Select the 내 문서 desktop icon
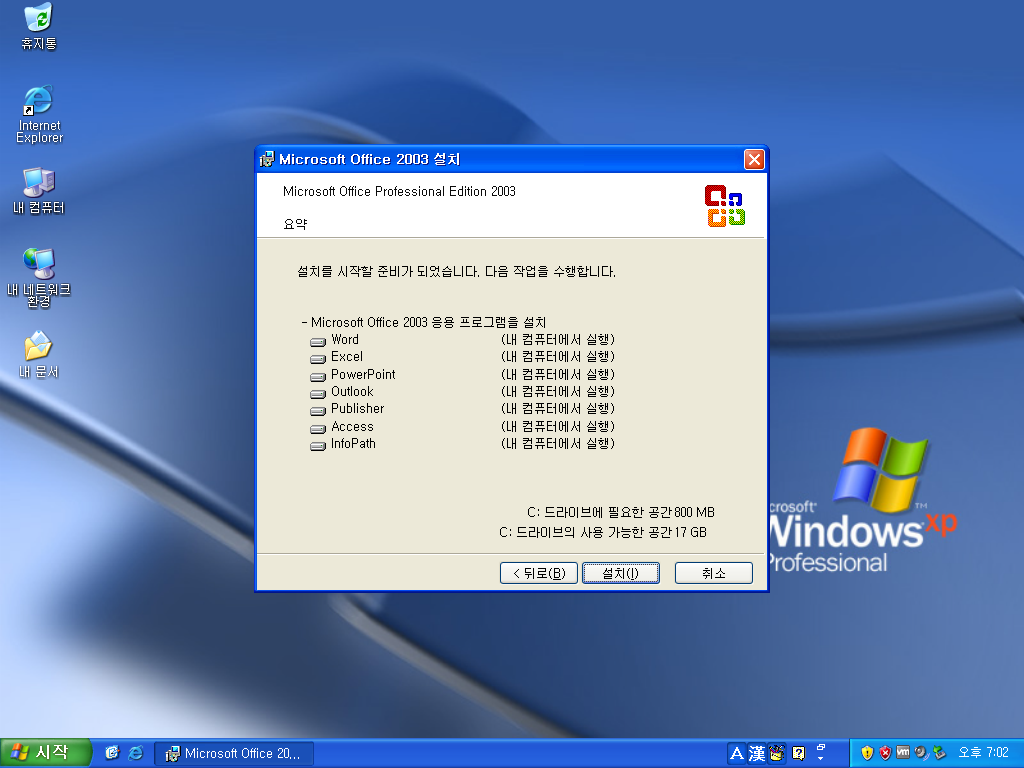 pos(39,355)
